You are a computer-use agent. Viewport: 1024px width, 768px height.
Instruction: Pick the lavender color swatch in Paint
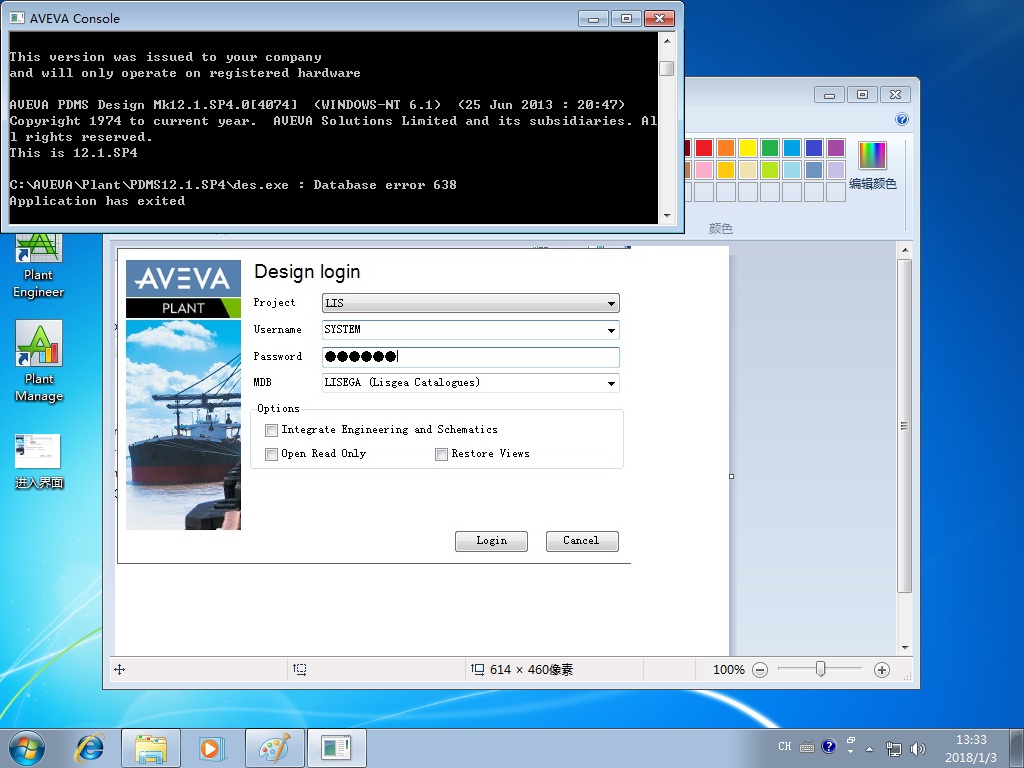(x=836, y=170)
